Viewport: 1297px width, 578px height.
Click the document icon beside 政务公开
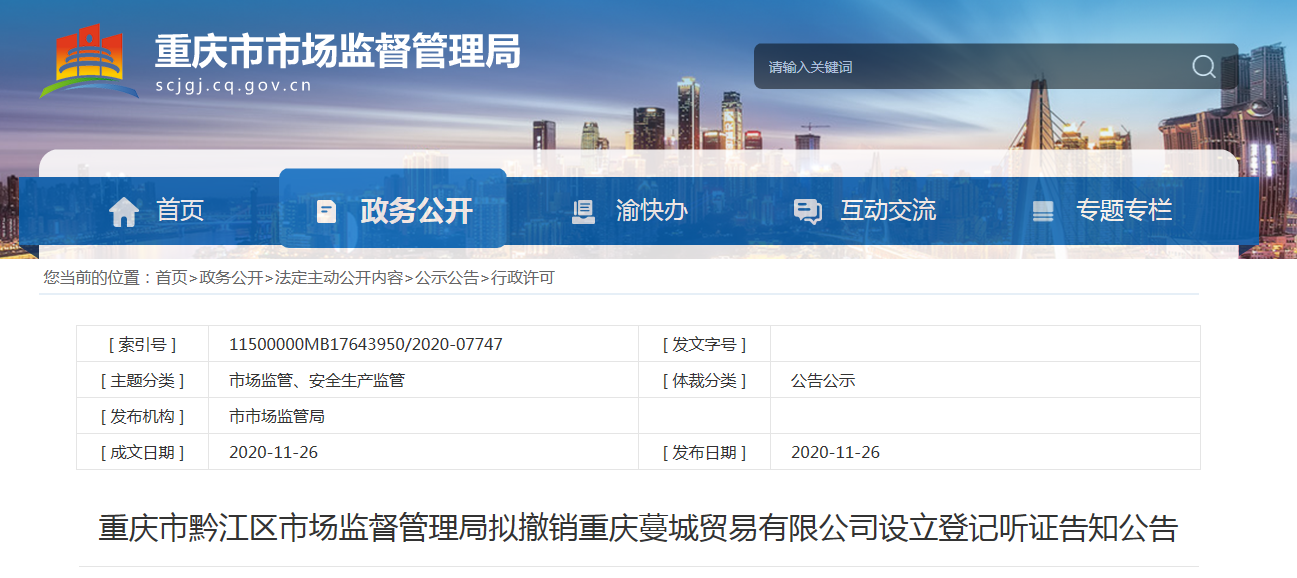[326, 211]
